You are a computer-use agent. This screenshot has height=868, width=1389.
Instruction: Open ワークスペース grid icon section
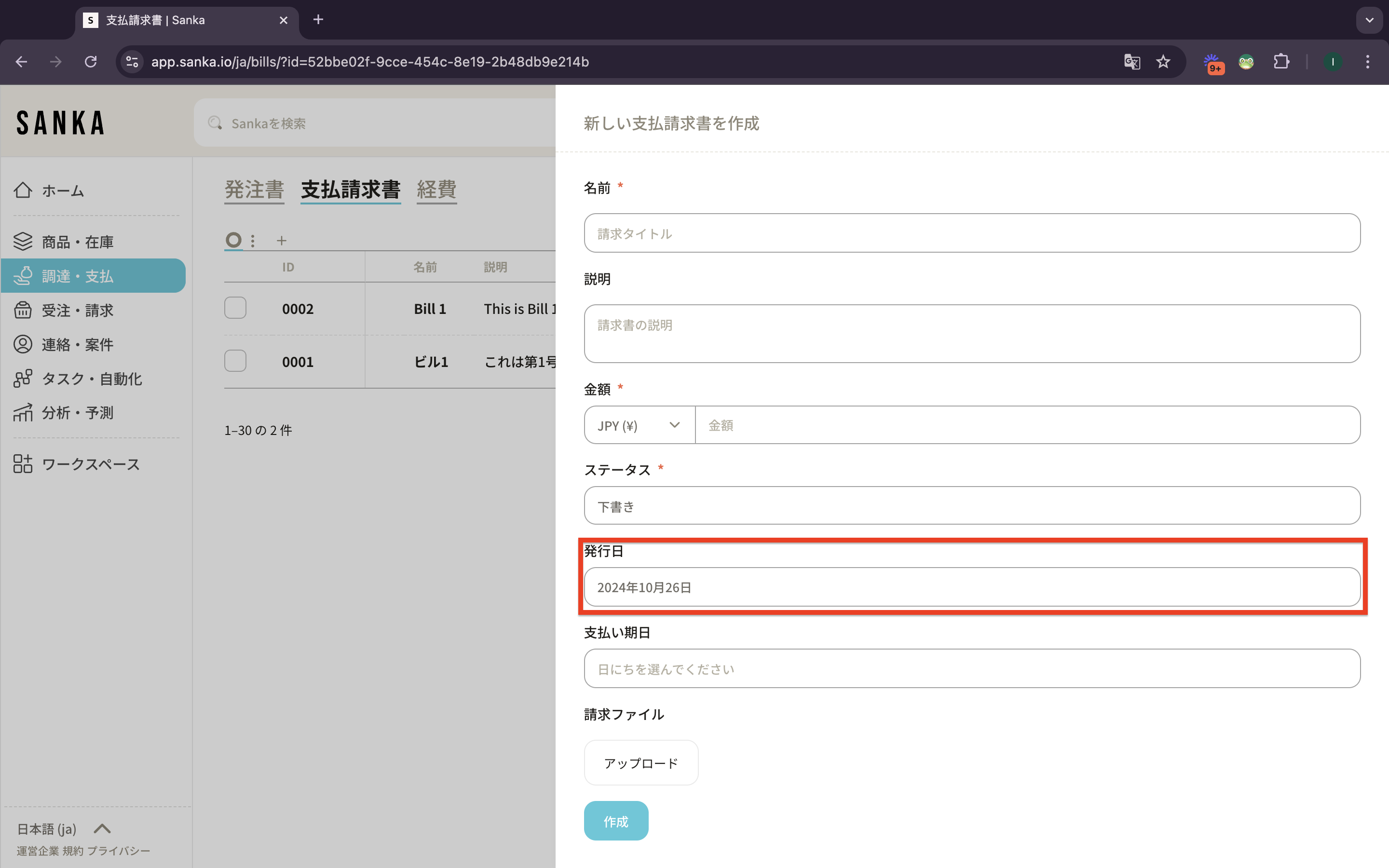point(23,464)
